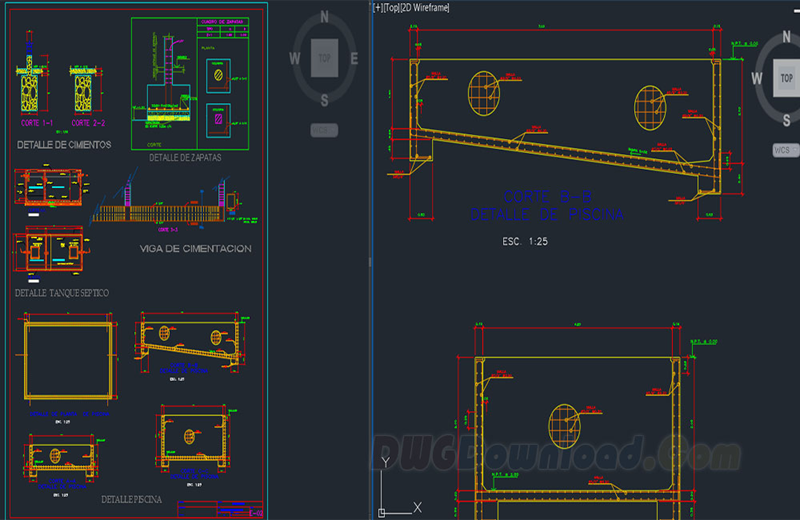Image resolution: width=800 pixels, height=520 pixels.
Task: Select large 'DETALLE DE PISCINA' text in right viewport
Action: point(547,214)
